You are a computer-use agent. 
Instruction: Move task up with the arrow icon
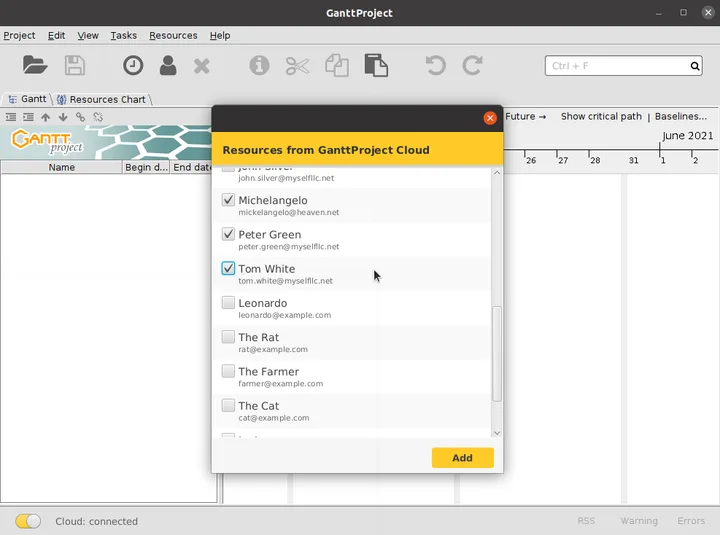point(45,117)
